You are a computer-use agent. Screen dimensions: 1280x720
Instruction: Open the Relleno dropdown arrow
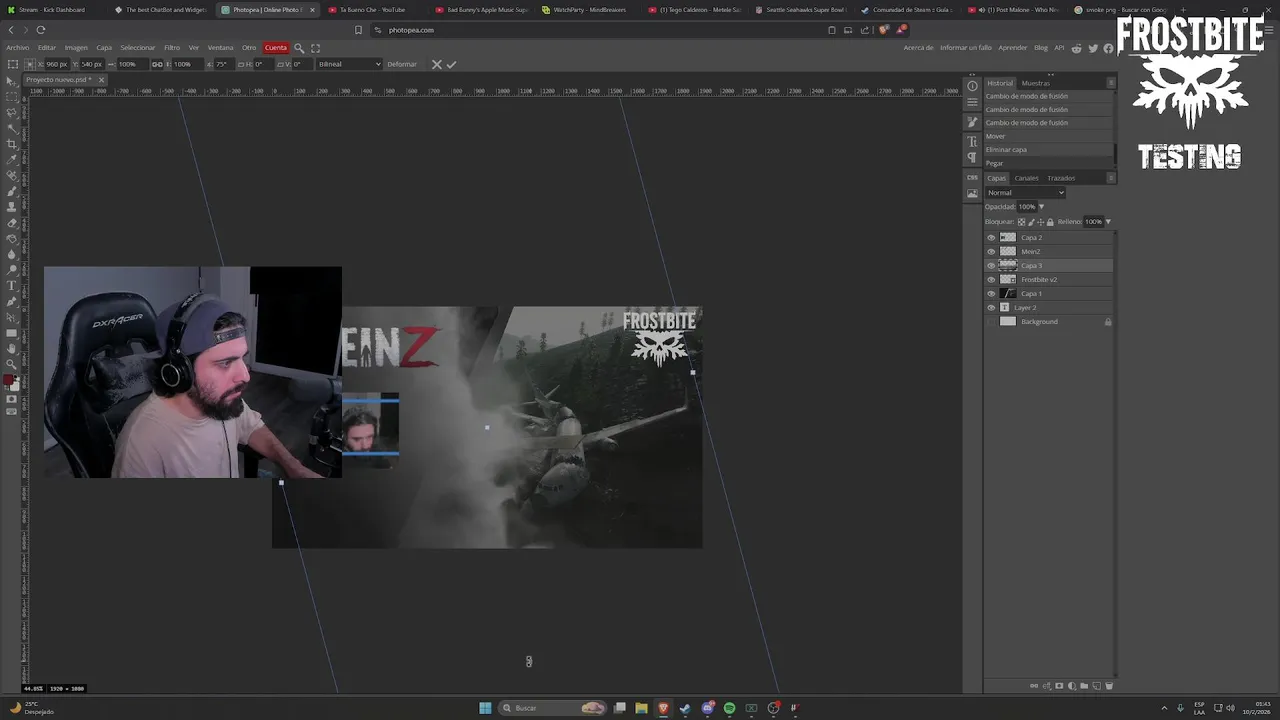(1108, 222)
